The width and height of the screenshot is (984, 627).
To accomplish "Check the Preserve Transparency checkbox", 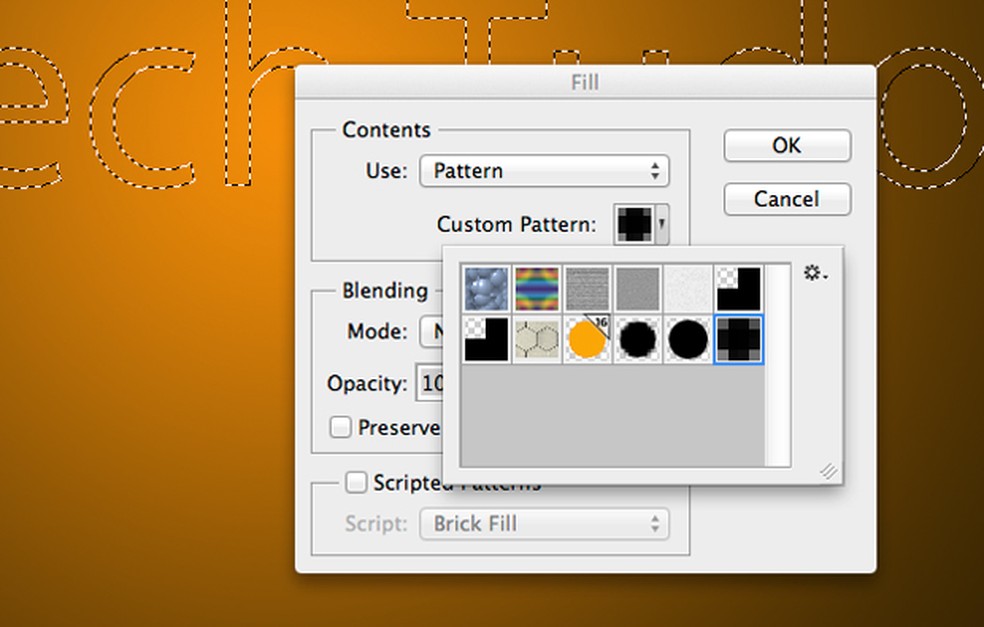I will click(x=340, y=427).
